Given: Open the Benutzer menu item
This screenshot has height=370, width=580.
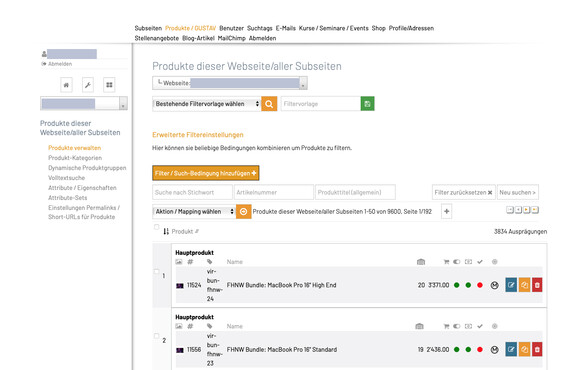Looking at the screenshot, I should 232,28.
